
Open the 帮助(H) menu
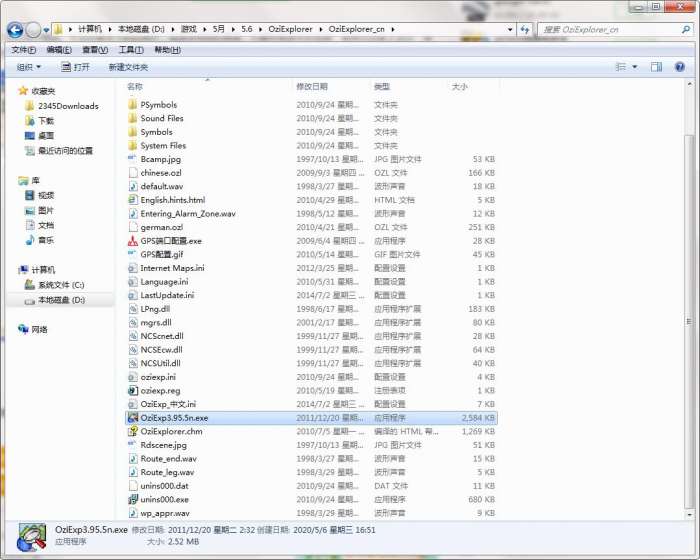[167, 50]
